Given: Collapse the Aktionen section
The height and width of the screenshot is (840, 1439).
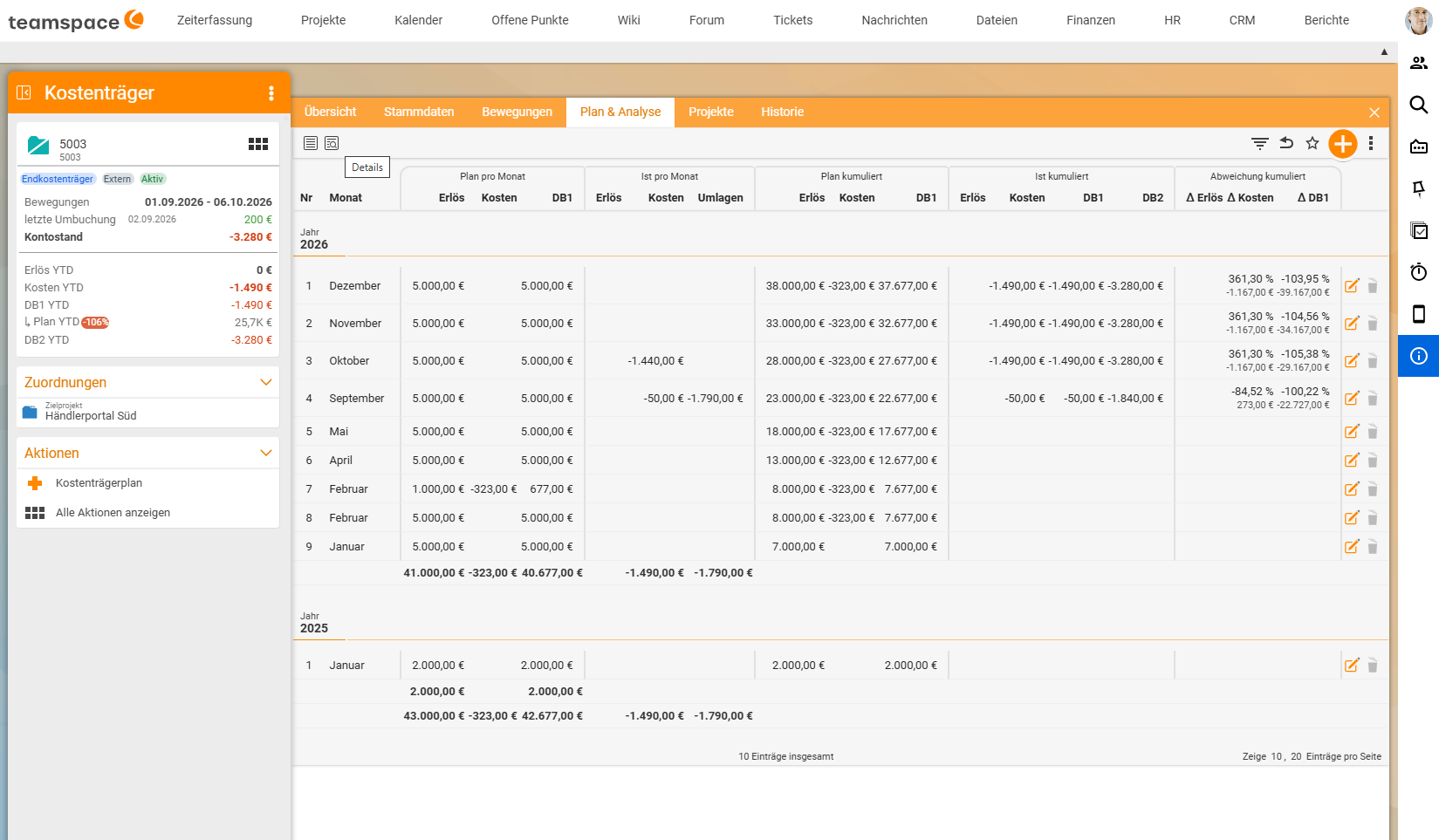Looking at the screenshot, I should [x=266, y=453].
